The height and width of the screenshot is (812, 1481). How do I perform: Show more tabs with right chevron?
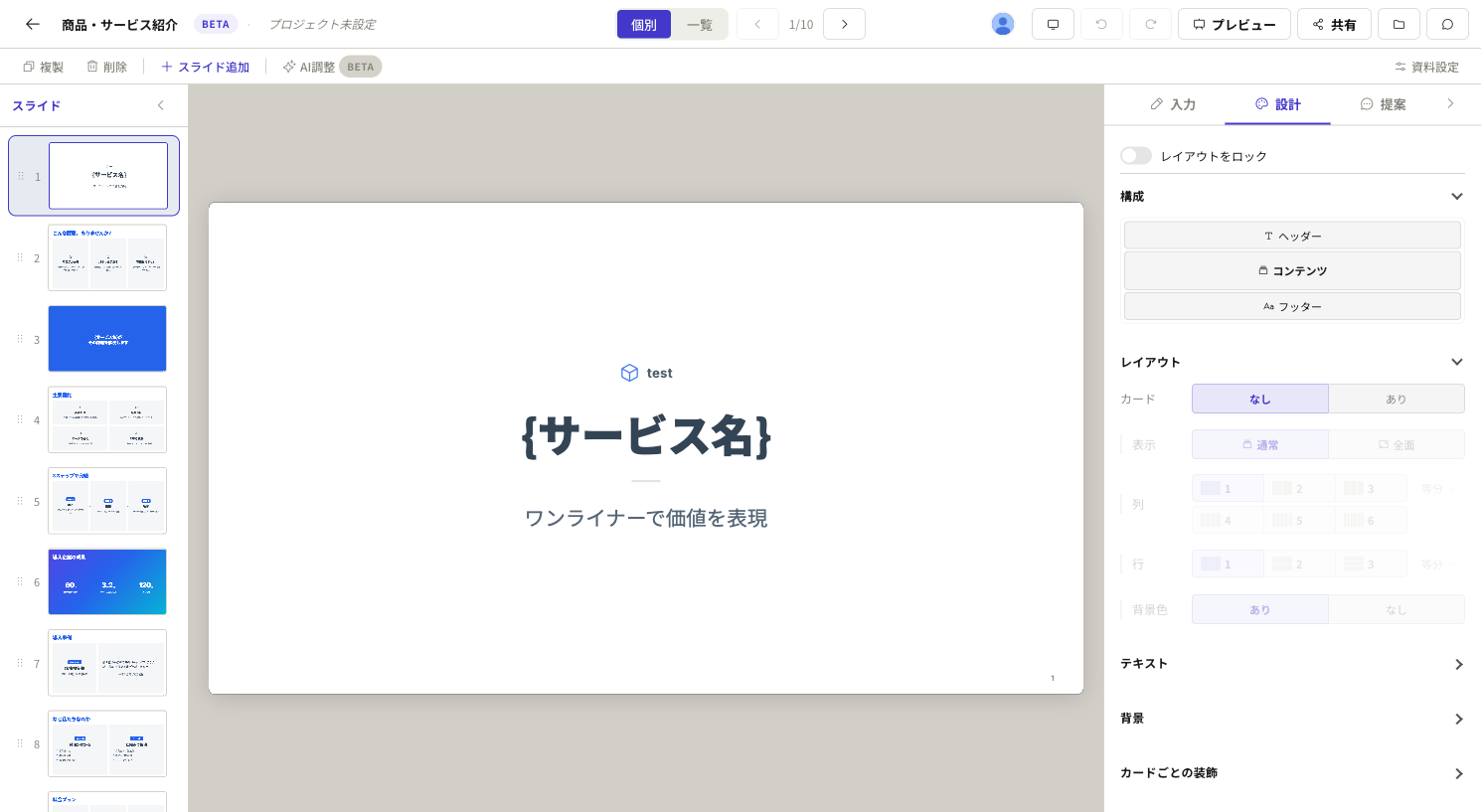[x=1450, y=103]
